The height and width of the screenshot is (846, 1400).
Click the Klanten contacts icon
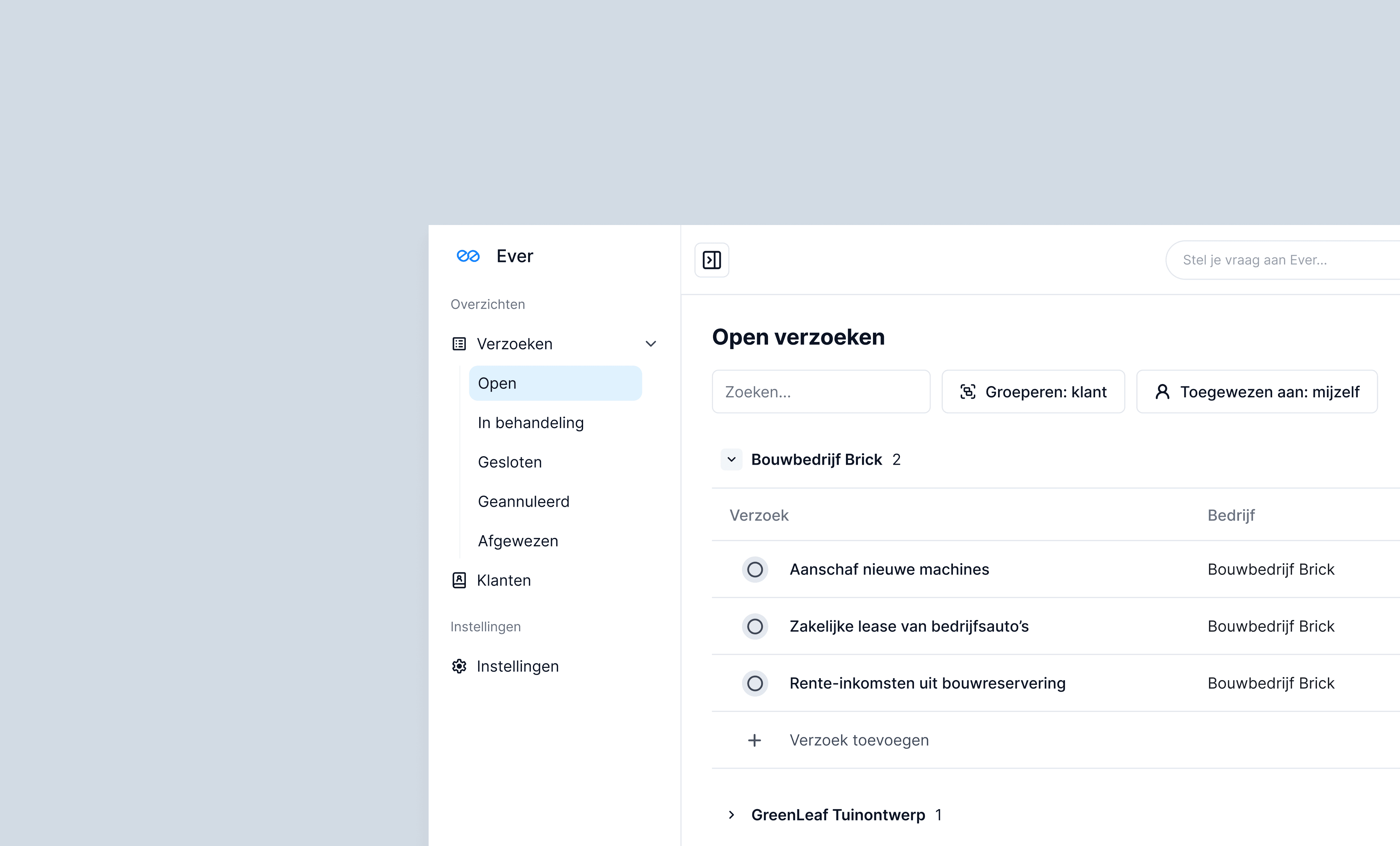click(x=459, y=581)
